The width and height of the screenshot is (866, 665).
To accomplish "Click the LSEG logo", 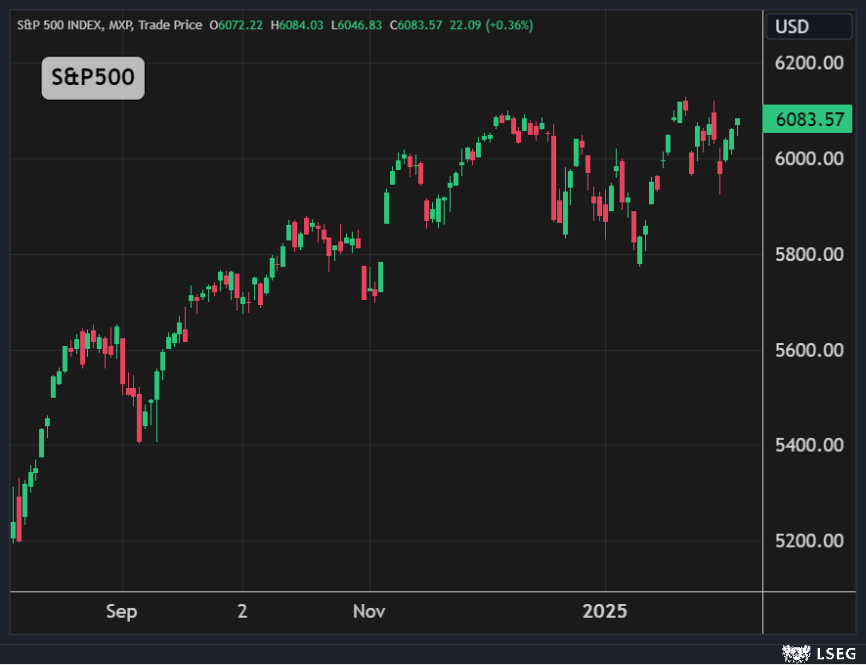I will [x=819, y=653].
